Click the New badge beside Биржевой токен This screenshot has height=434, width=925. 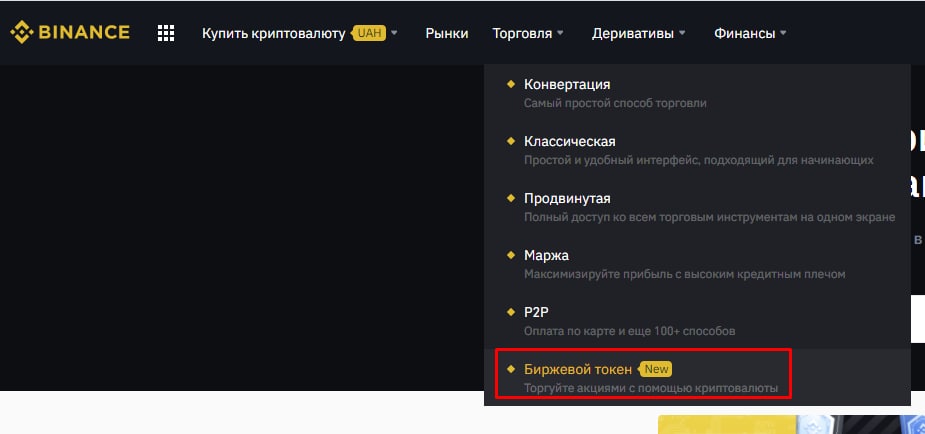pos(655,369)
